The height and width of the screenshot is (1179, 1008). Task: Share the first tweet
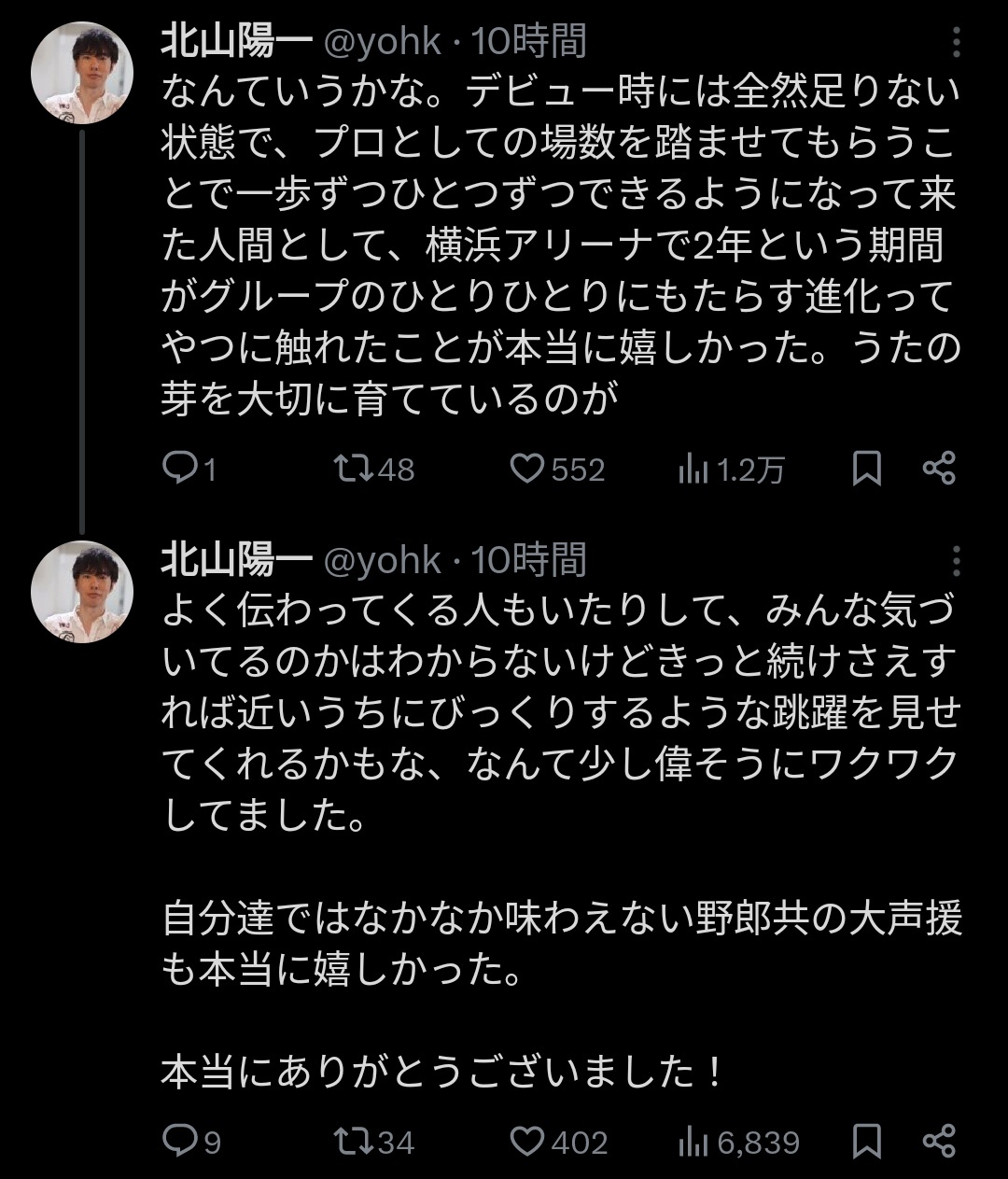point(939,468)
